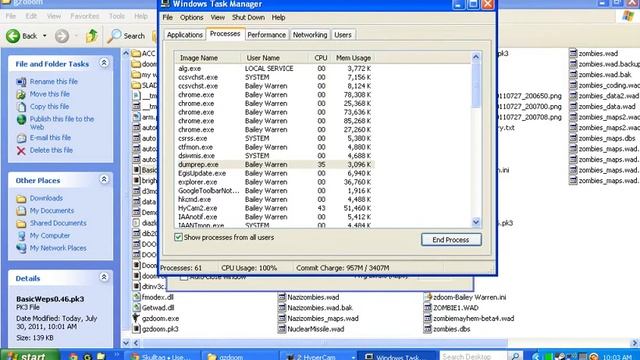Click the Chrome icon in quick launch
The width and height of the screenshot is (640, 360).
[x=73, y=356]
